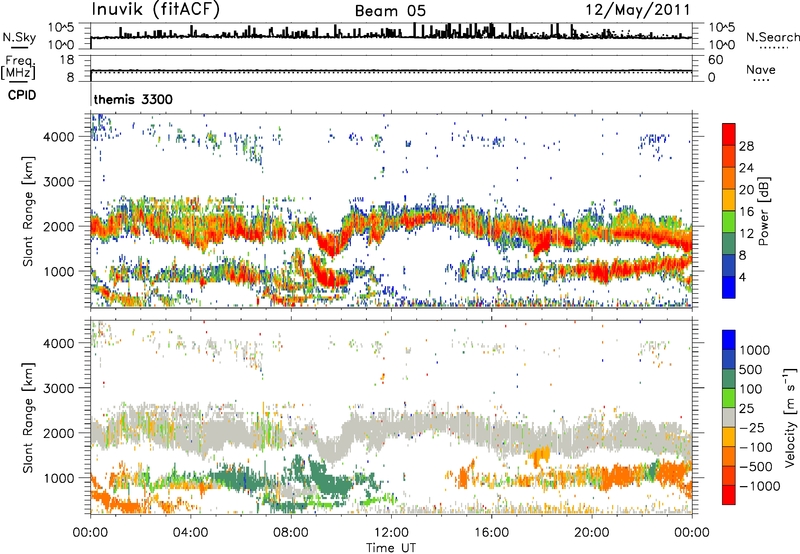Screen dimensions: 800x554
Task: Click the 'Time UT' axis title
Action: tap(391, 548)
